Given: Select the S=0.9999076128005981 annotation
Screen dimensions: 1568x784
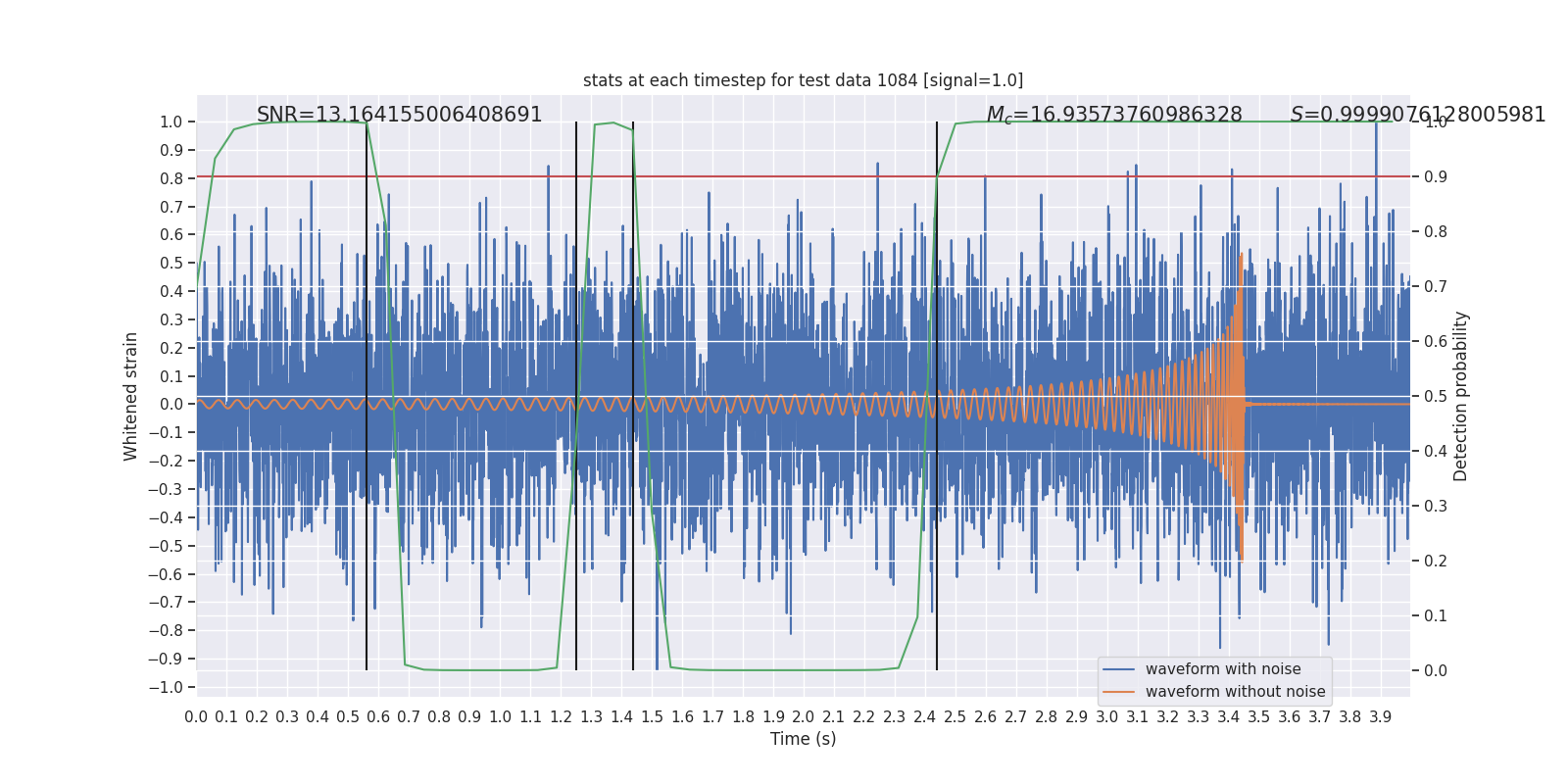Looking at the screenshot, I should pyautogui.click(x=1418, y=115).
